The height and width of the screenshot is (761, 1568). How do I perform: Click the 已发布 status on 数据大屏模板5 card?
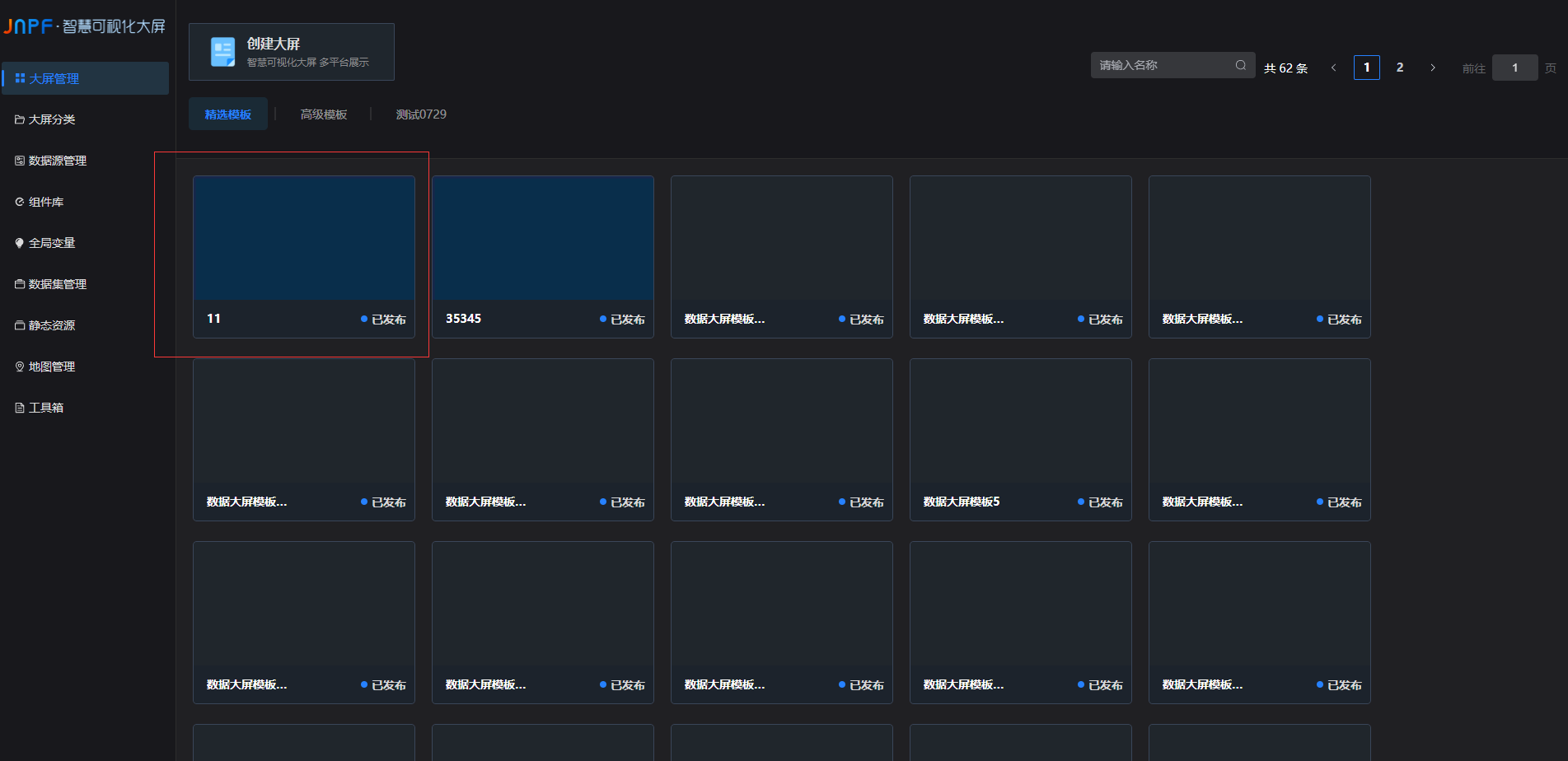click(1100, 502)
